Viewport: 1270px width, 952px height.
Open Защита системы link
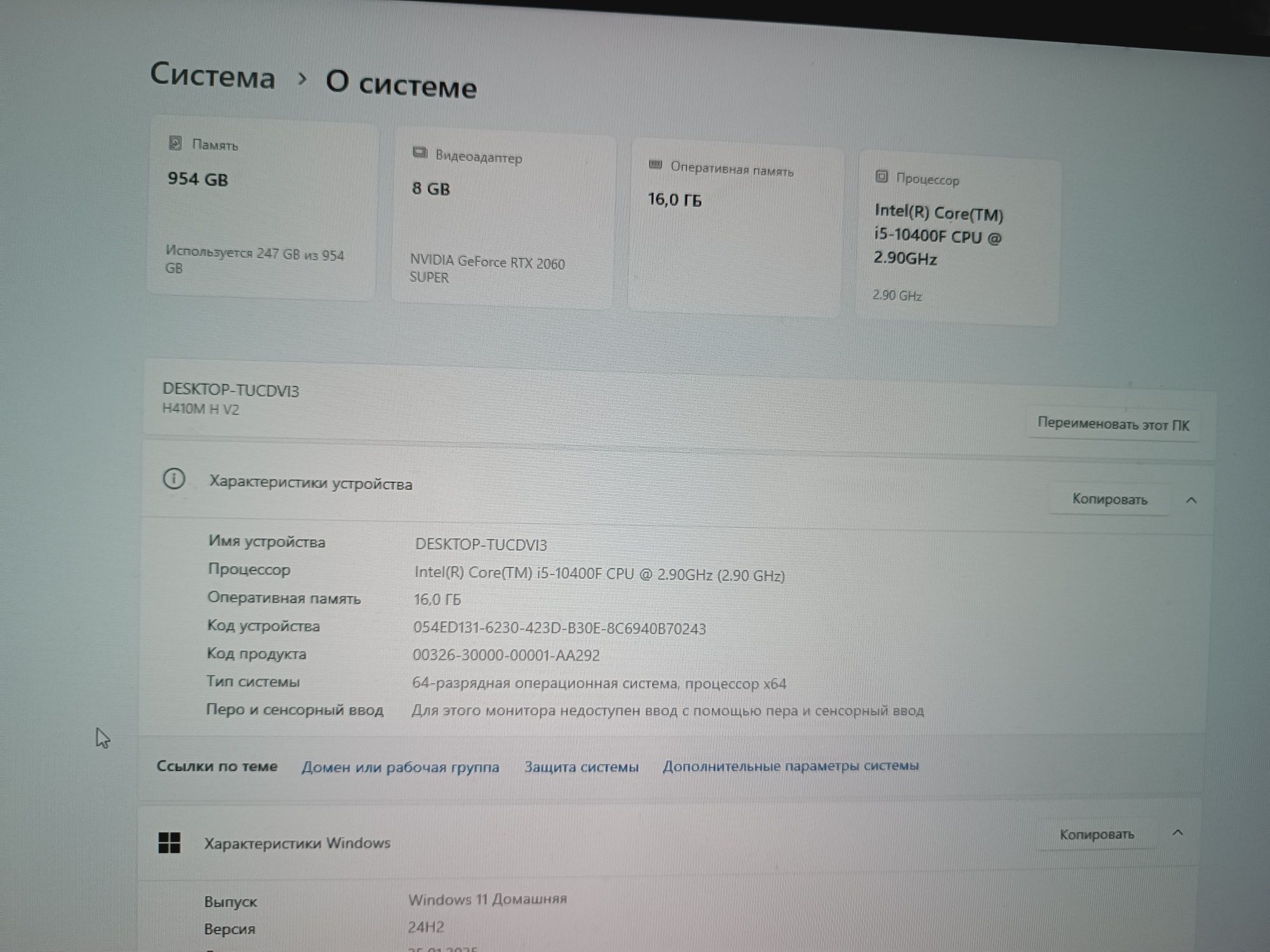coord(581,767)
